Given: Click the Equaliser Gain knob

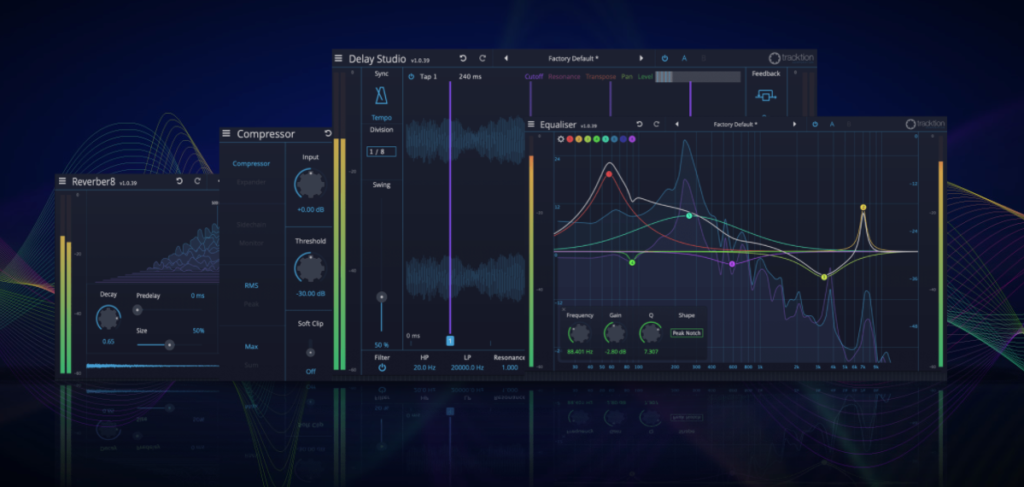Looking at the screenshot, I should point(615,334).
